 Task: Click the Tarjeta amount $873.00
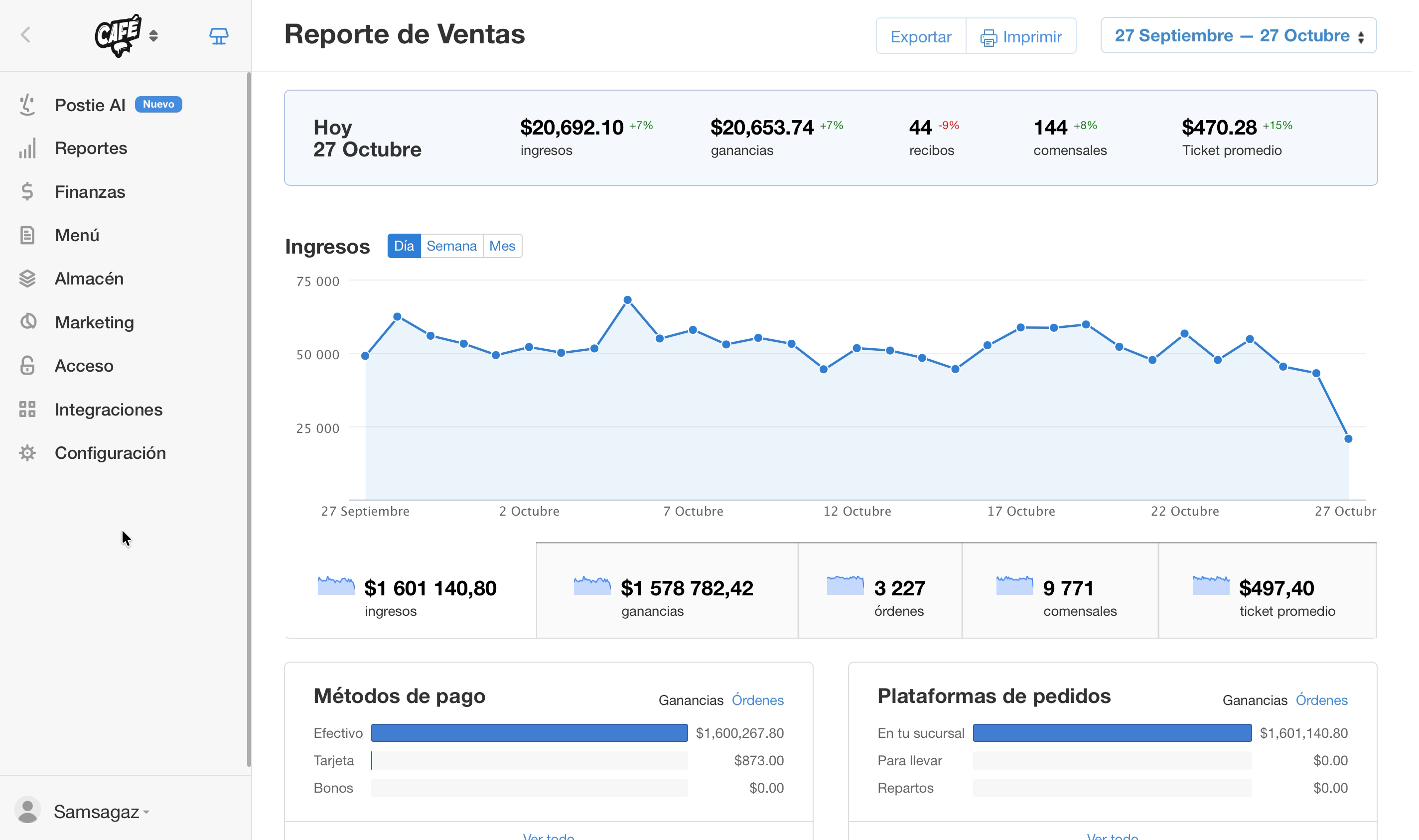point(758,760)
